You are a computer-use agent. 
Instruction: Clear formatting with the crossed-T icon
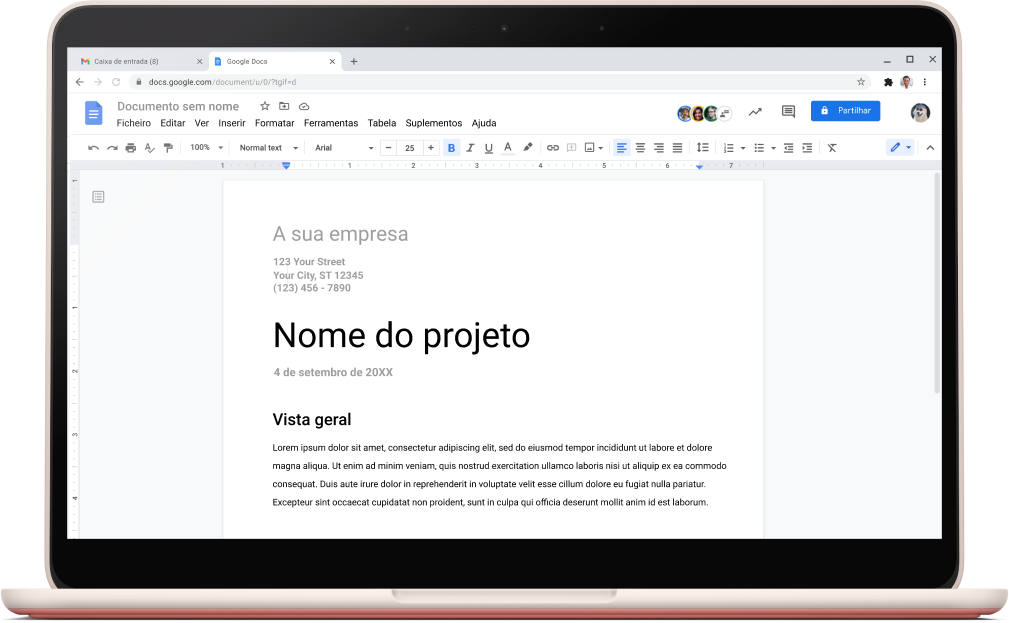tap(832, 148)
